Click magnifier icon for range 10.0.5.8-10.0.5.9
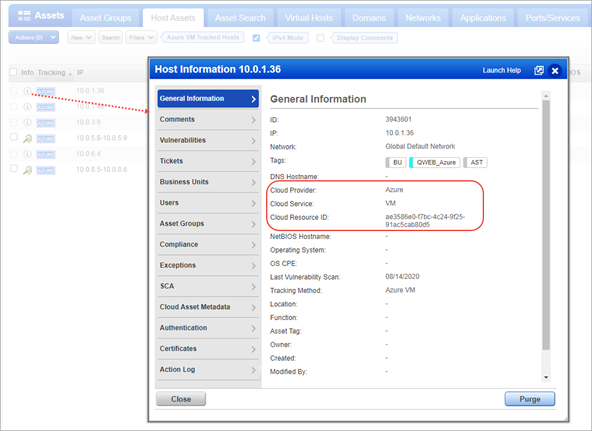 (27, 139)
